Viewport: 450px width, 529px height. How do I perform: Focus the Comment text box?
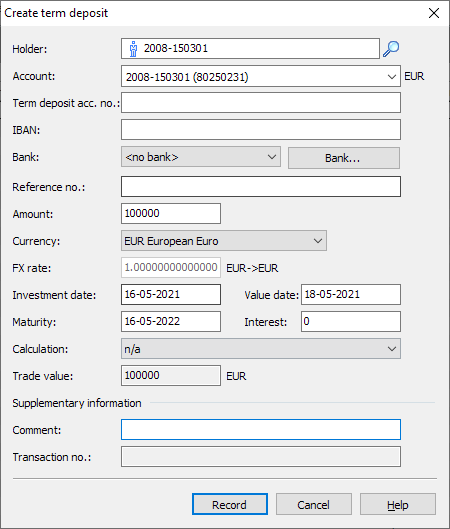click(261, 429)
